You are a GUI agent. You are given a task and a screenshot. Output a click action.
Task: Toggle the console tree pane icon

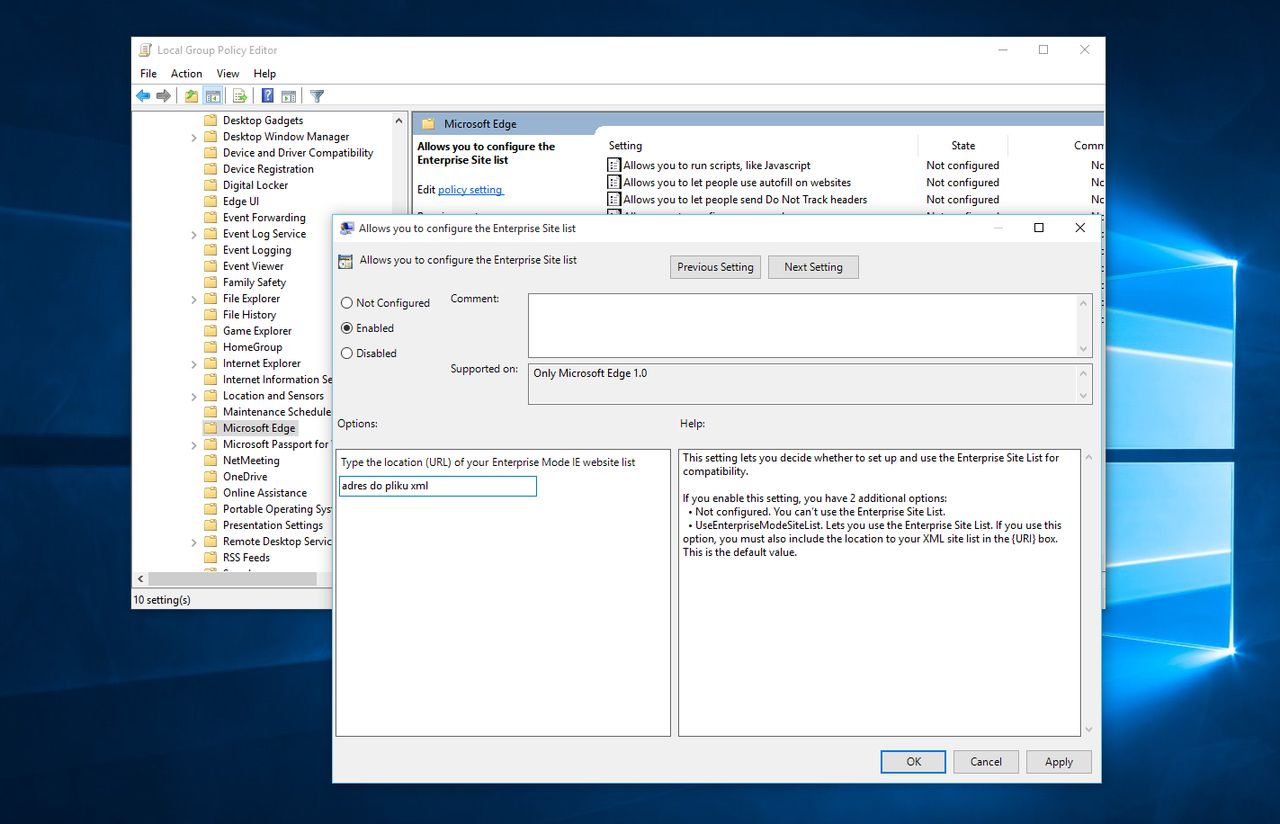[x=212, y=96]
